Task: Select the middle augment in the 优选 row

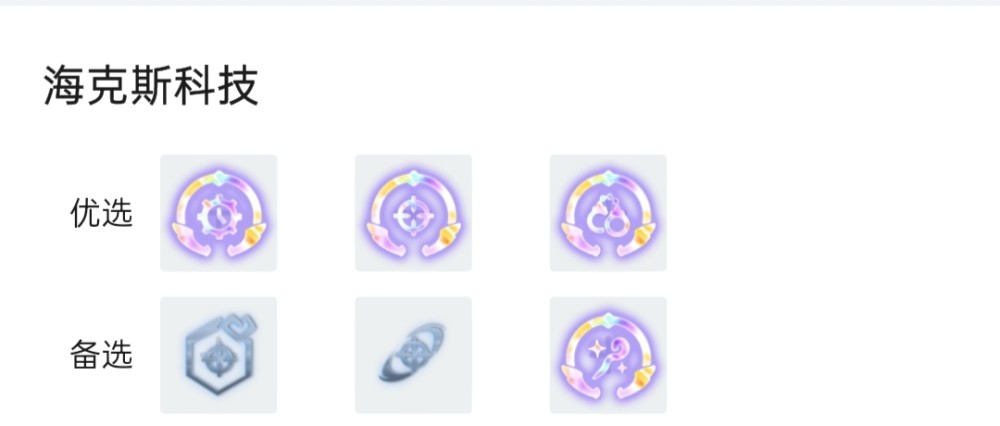Action: point(413,213)
